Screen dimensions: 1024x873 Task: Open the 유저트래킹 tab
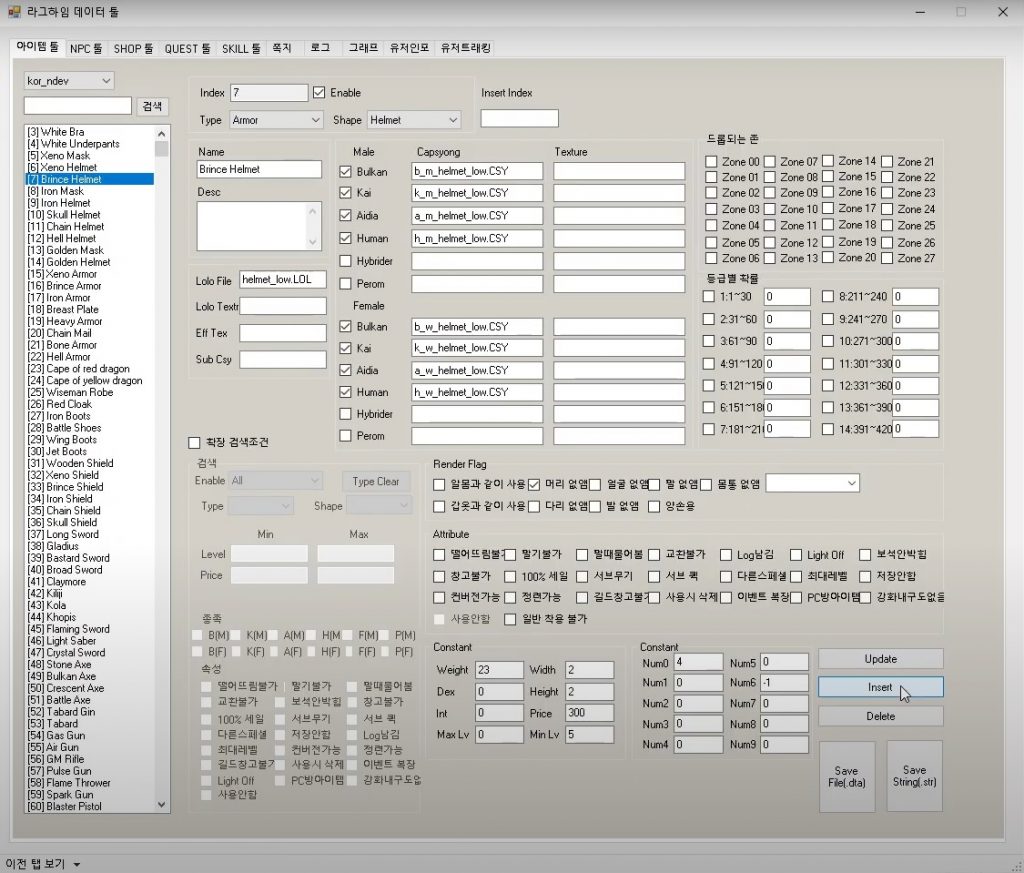click(x=466, y=48)
